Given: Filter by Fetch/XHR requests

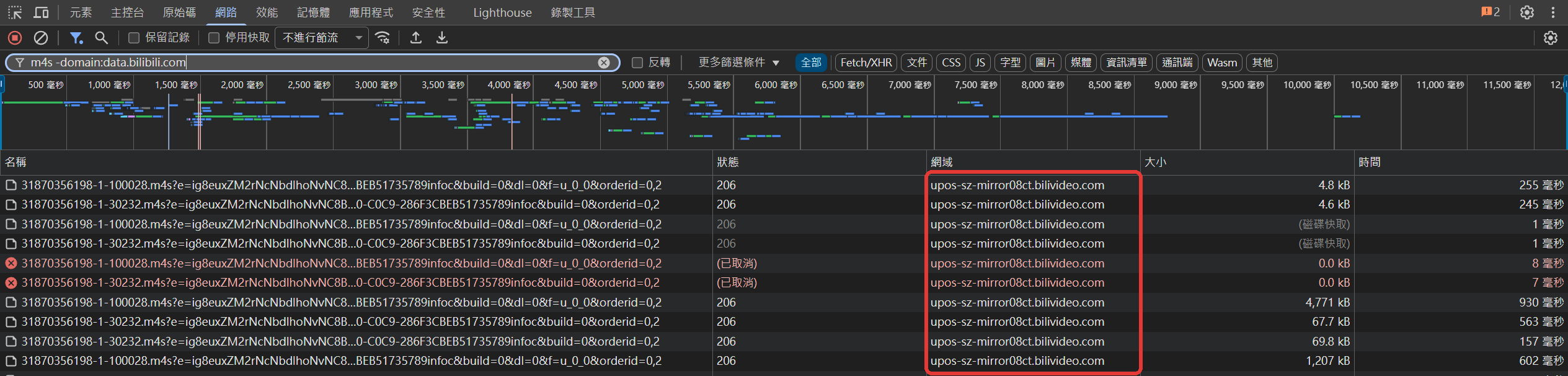Looking at the screenshot, I should (866, 63).
